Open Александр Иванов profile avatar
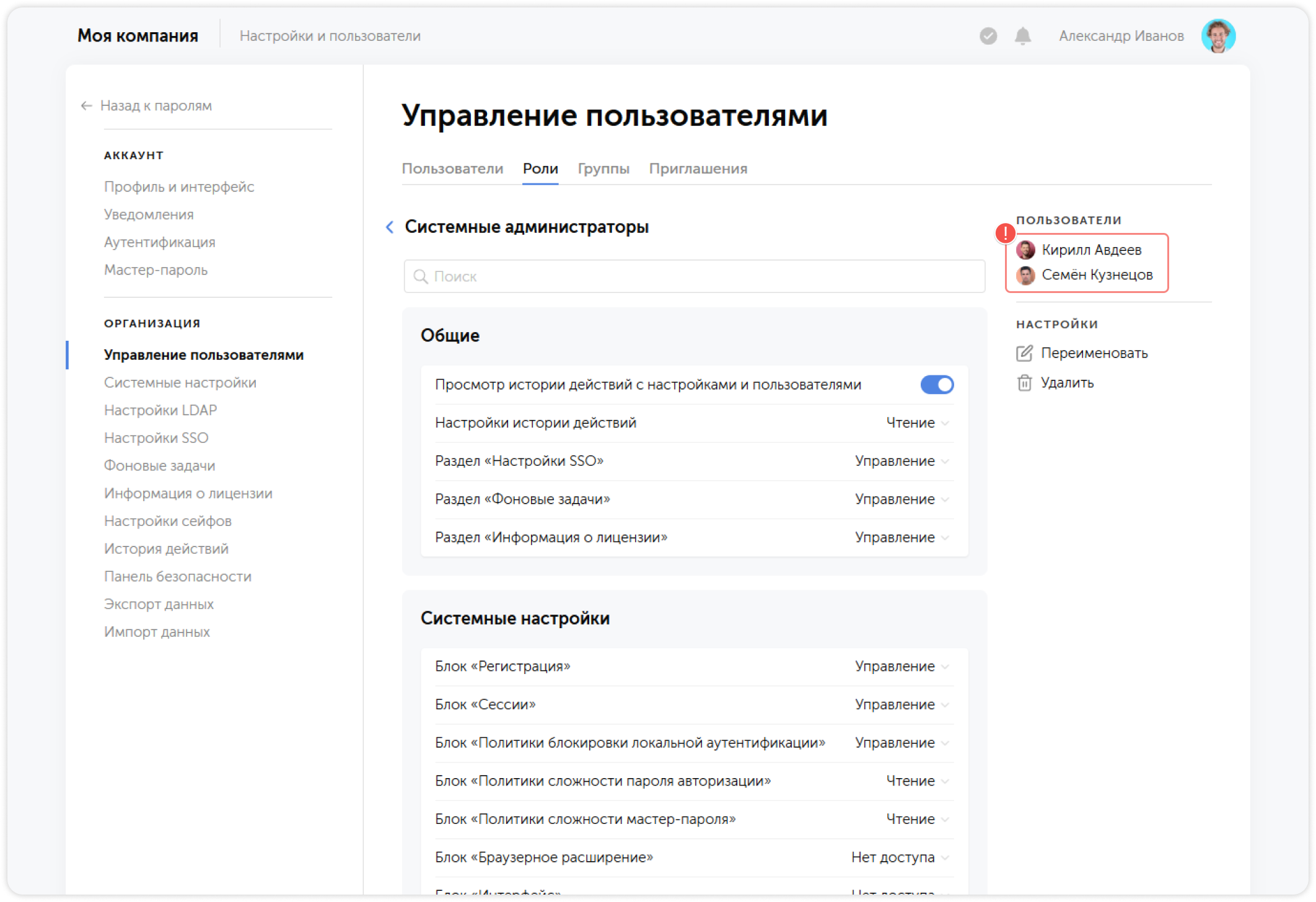Screen dimensions: 1316x902 (1218, 35)
